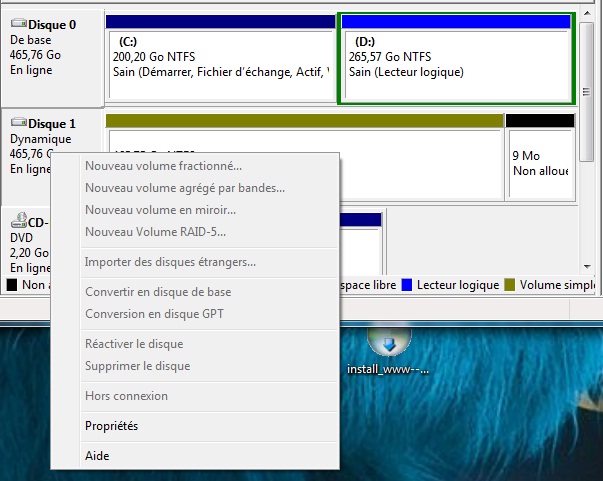Viewport: 603px width, 481px height.
Task: Click the Disque 0 drive icon
Action: click(18, 24)
